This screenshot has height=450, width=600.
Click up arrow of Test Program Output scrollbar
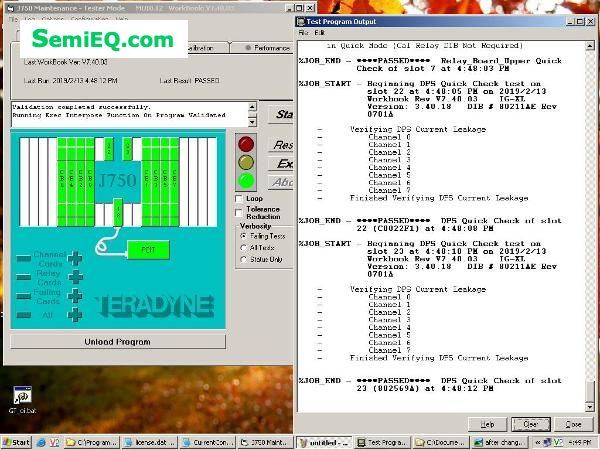pos(590,46)
